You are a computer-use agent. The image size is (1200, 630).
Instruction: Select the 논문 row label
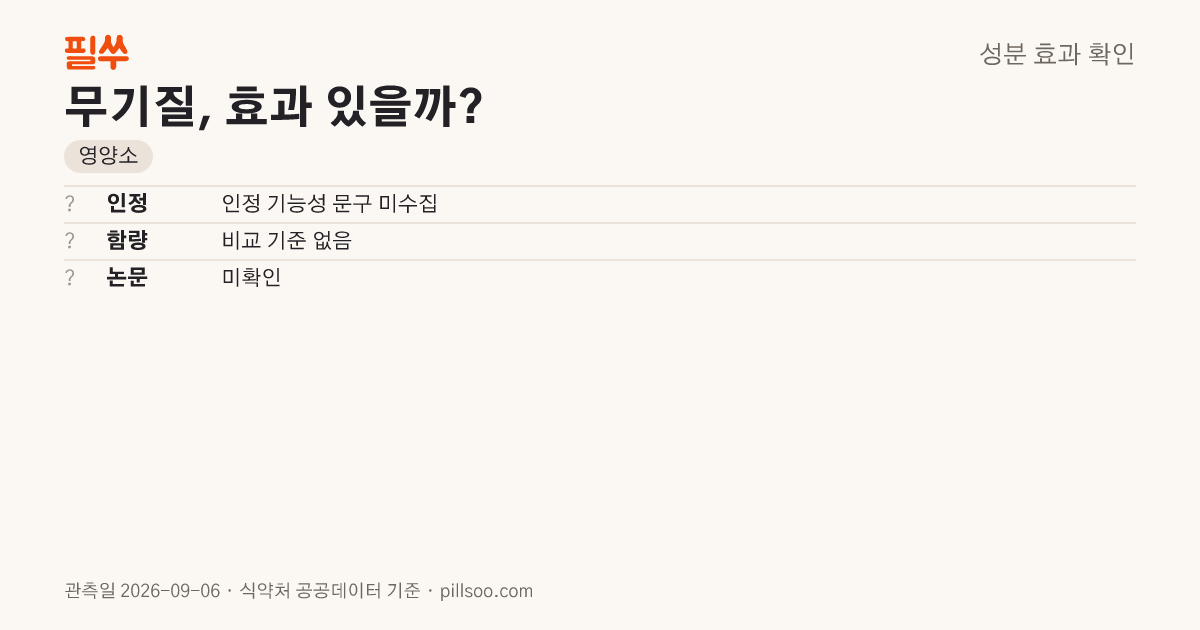[x=127, y=278]
